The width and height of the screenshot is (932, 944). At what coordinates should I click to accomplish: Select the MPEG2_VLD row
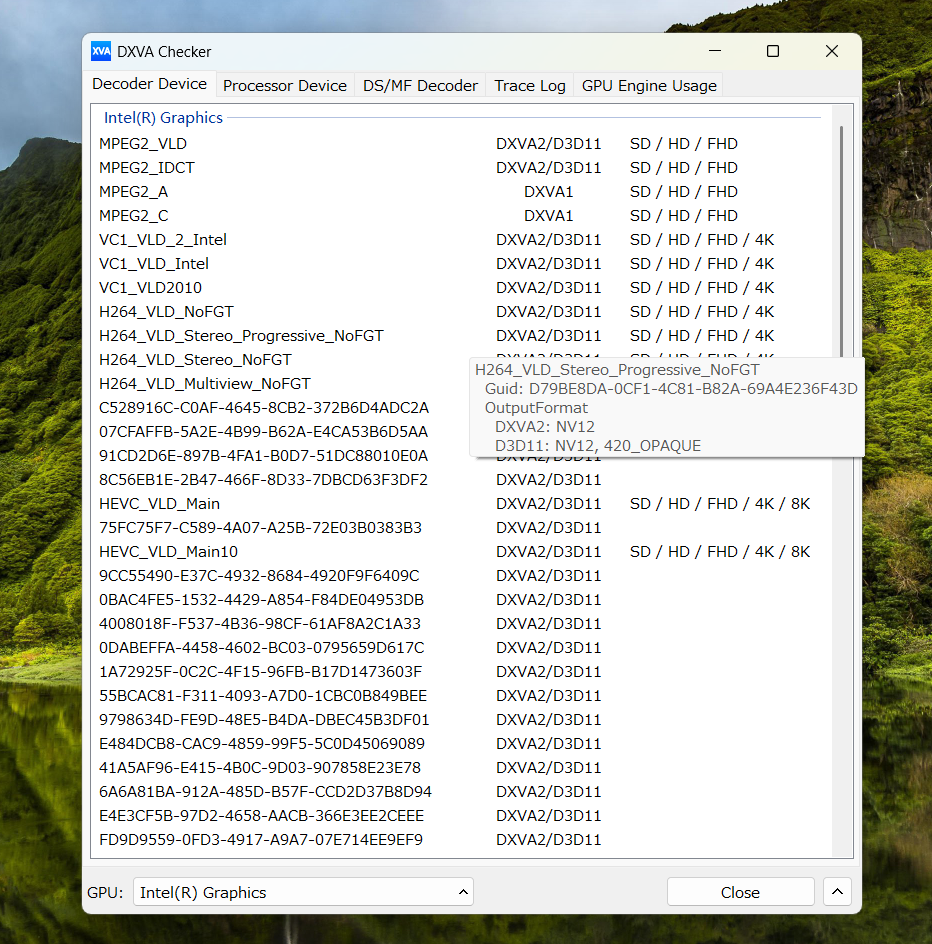(461, 144)
